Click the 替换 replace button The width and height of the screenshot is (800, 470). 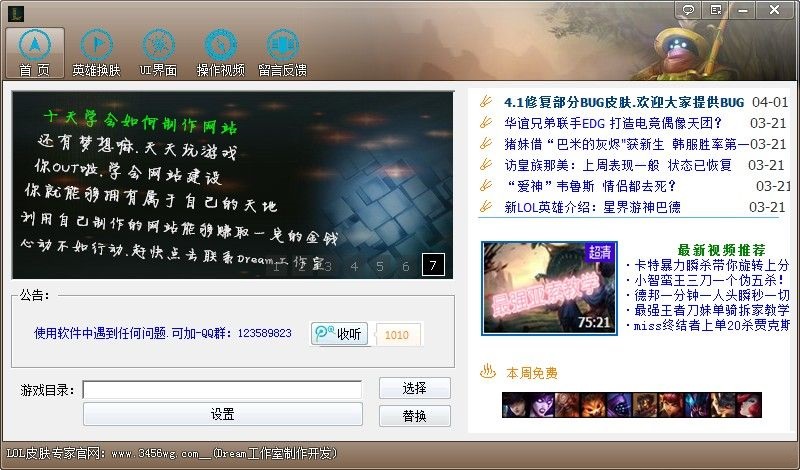(x=414, y=416)
